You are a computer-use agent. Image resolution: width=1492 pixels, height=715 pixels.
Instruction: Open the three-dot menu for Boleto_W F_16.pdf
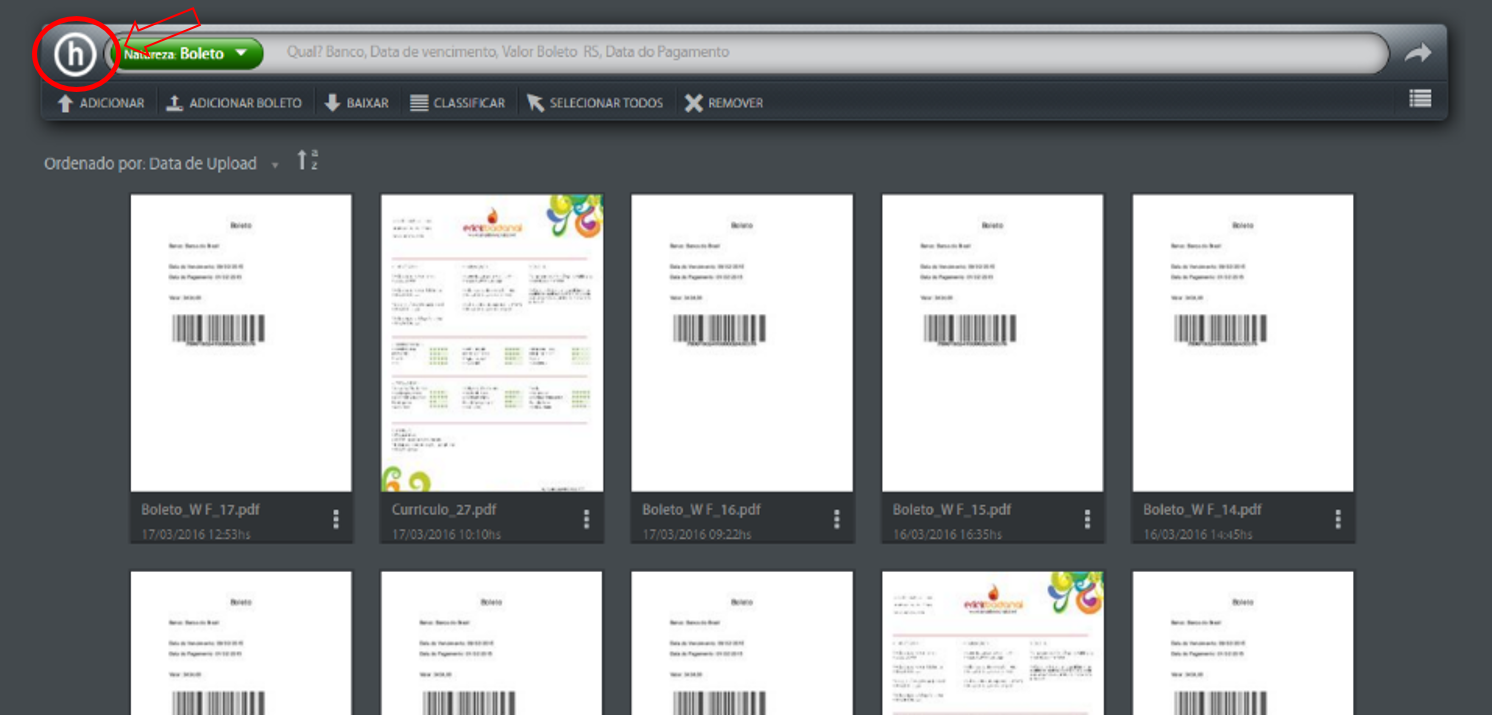pyautogui.click(x=837, y=519)
